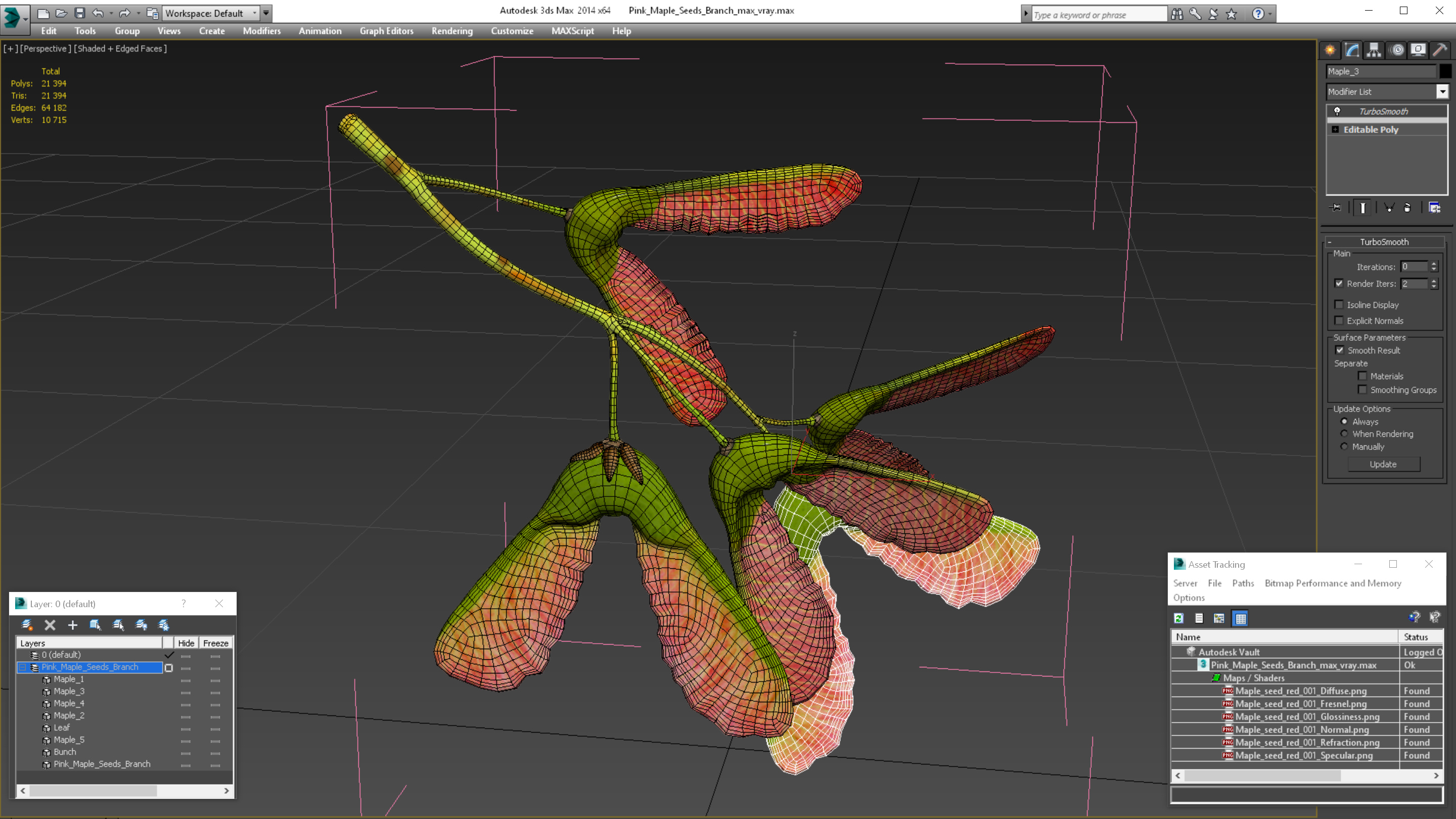Click the black object color swatch beside Maple_3
Image resolution: width=1456 pixels, height=819 pixels.
1445,71
